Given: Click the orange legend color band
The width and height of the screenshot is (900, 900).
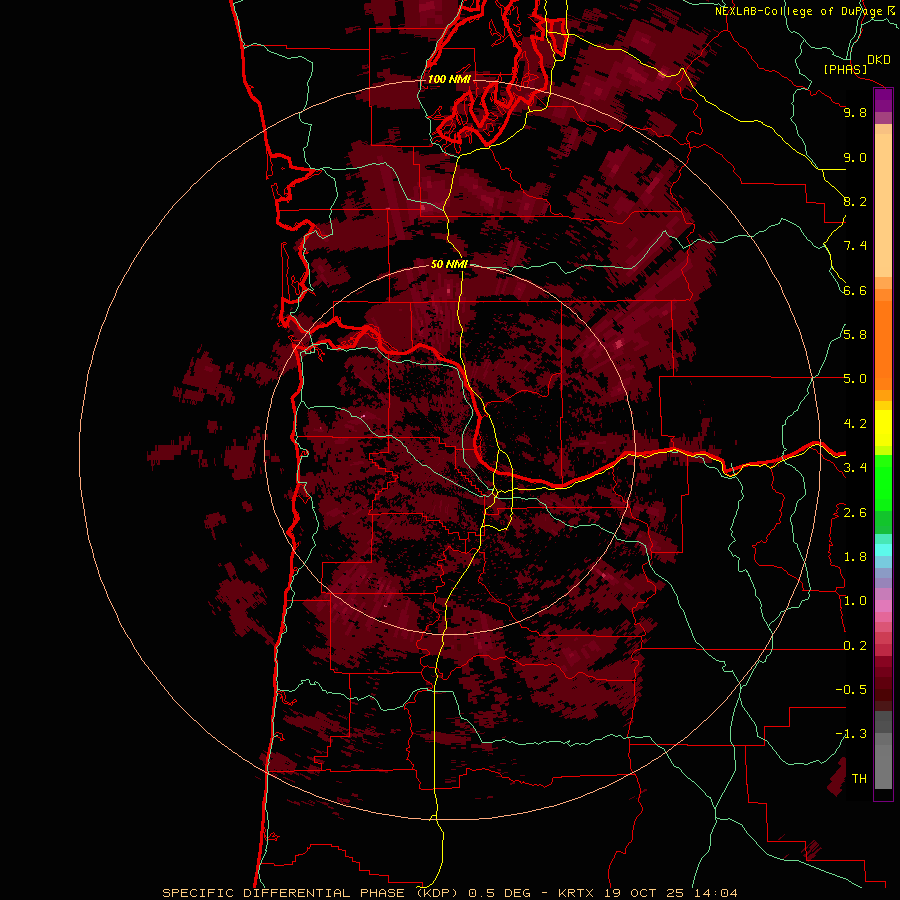Looking at the screenshot, I should (883, 346).
